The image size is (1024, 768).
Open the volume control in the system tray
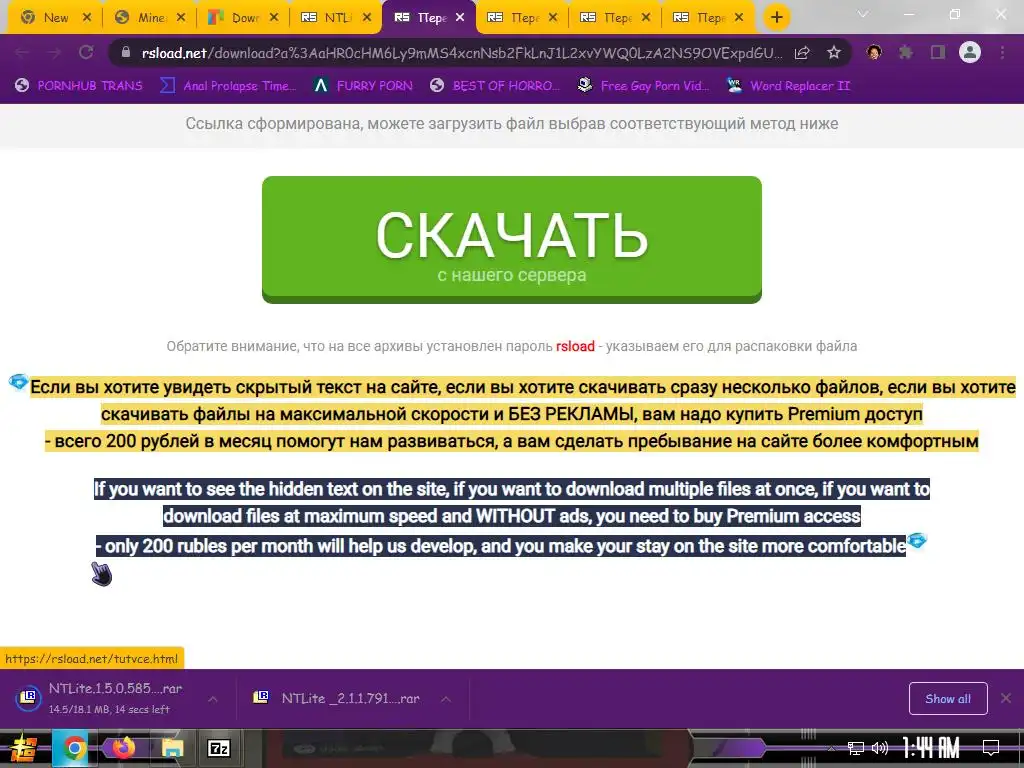click(880, 748)
